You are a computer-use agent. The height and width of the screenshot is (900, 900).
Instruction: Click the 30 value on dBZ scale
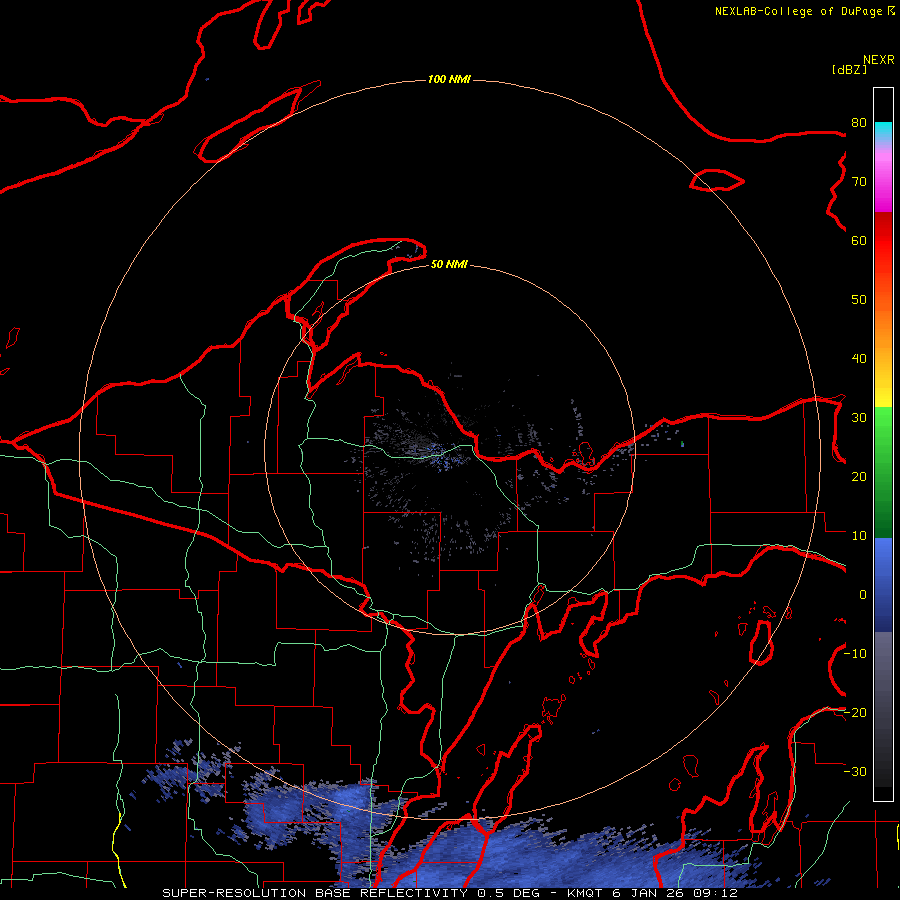[859, 418]
